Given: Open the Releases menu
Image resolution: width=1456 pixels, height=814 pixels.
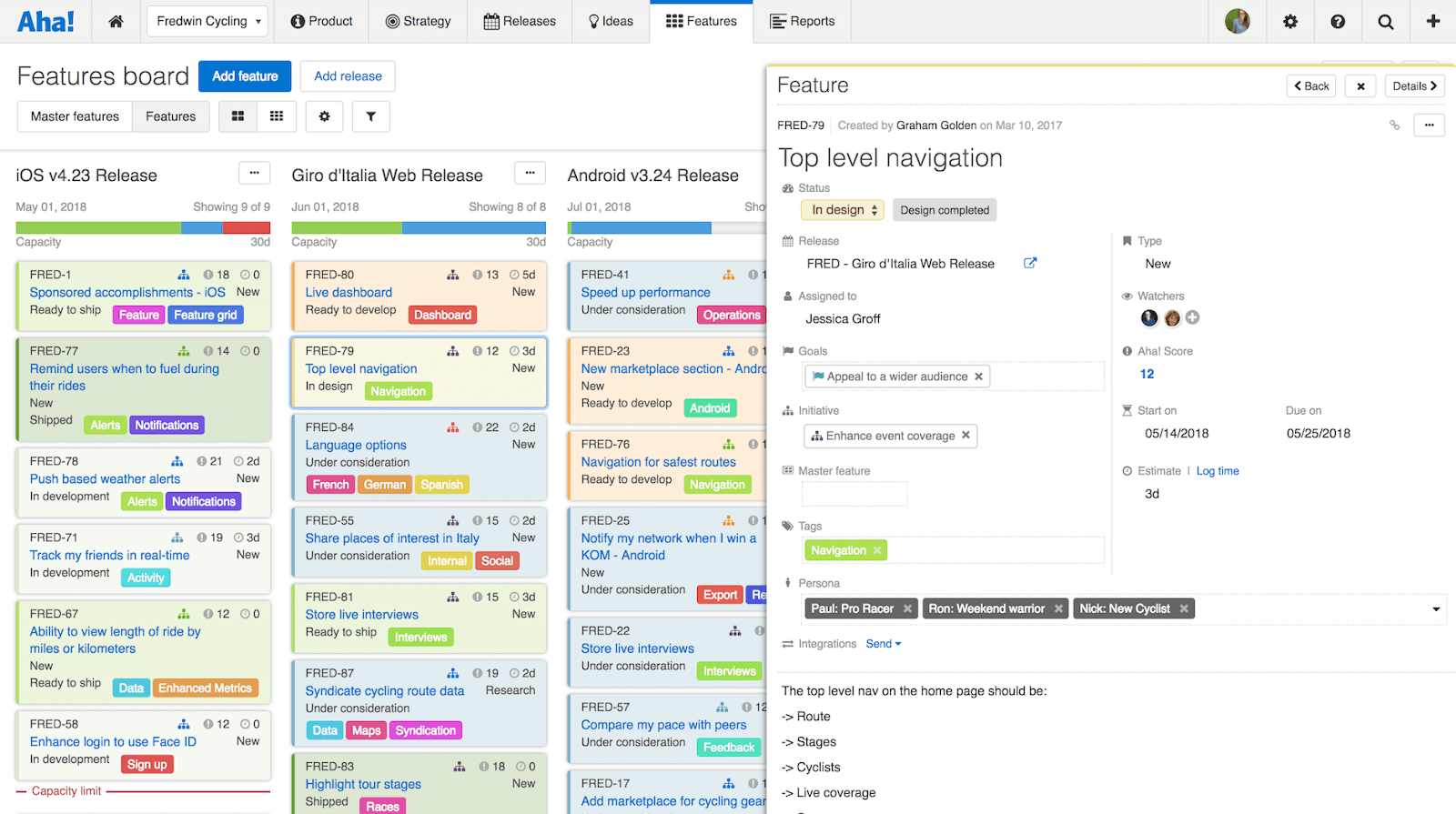Looking at the screenshot, I should (x=520, y=21).
